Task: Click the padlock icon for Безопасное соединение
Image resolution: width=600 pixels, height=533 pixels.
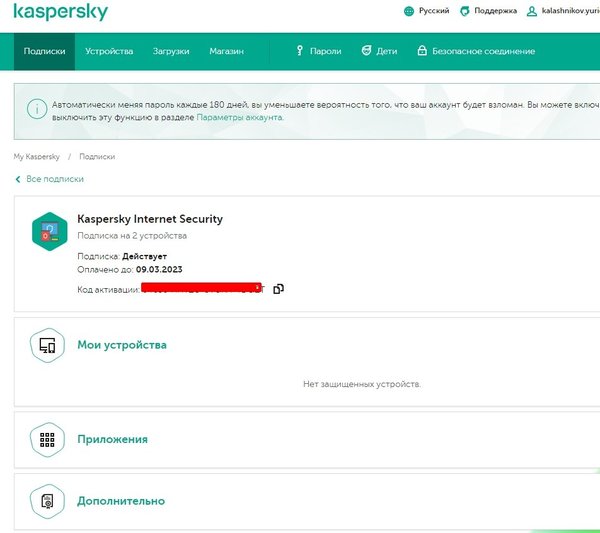Action: (422, 51)
